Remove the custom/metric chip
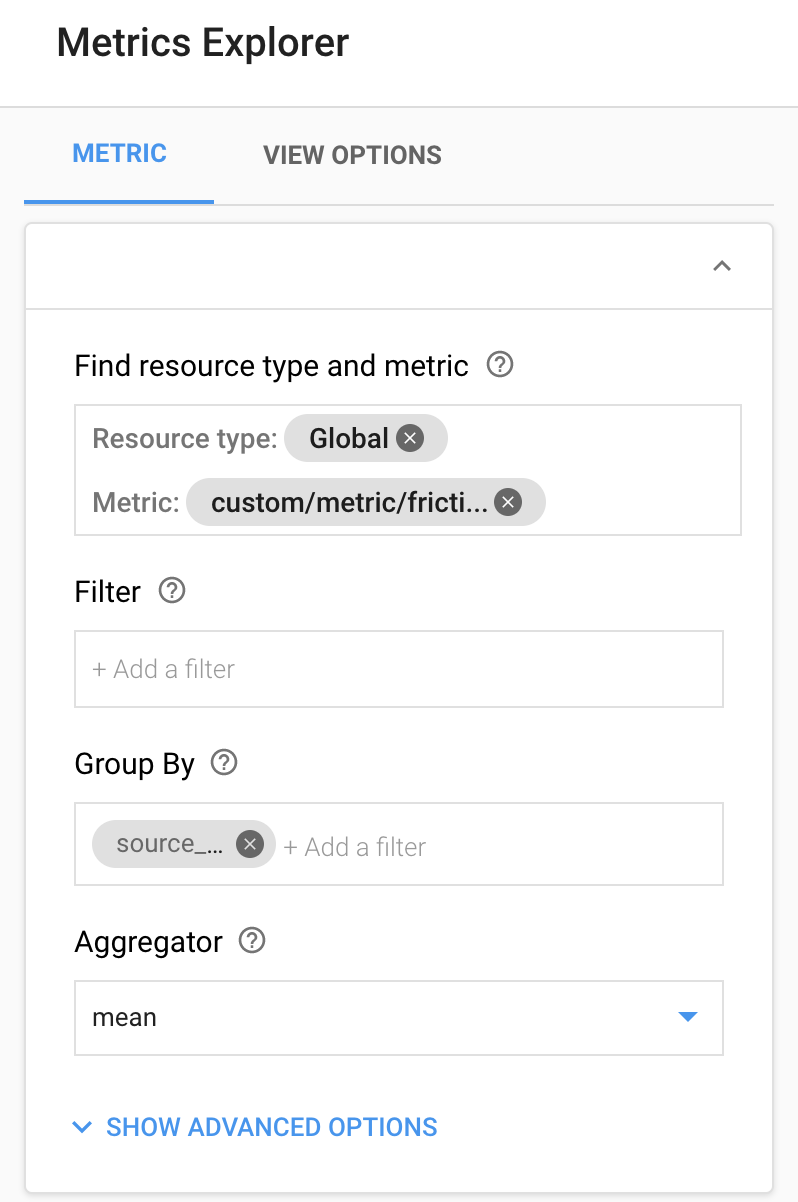 509,502
